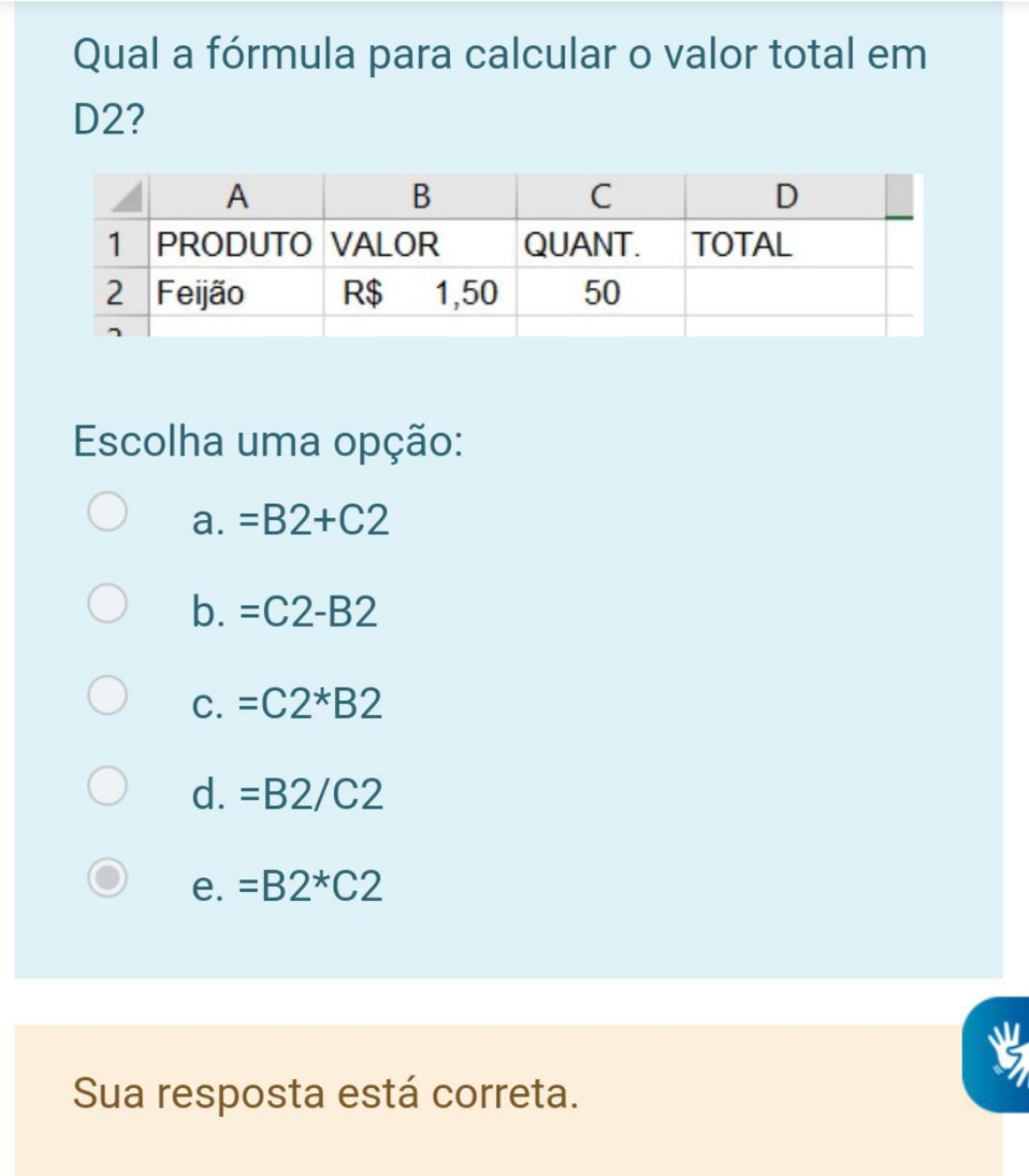This screenshot has width=1029, height=1176.
Task: Click the answer text =B2*C2
Action: point(310,887)
